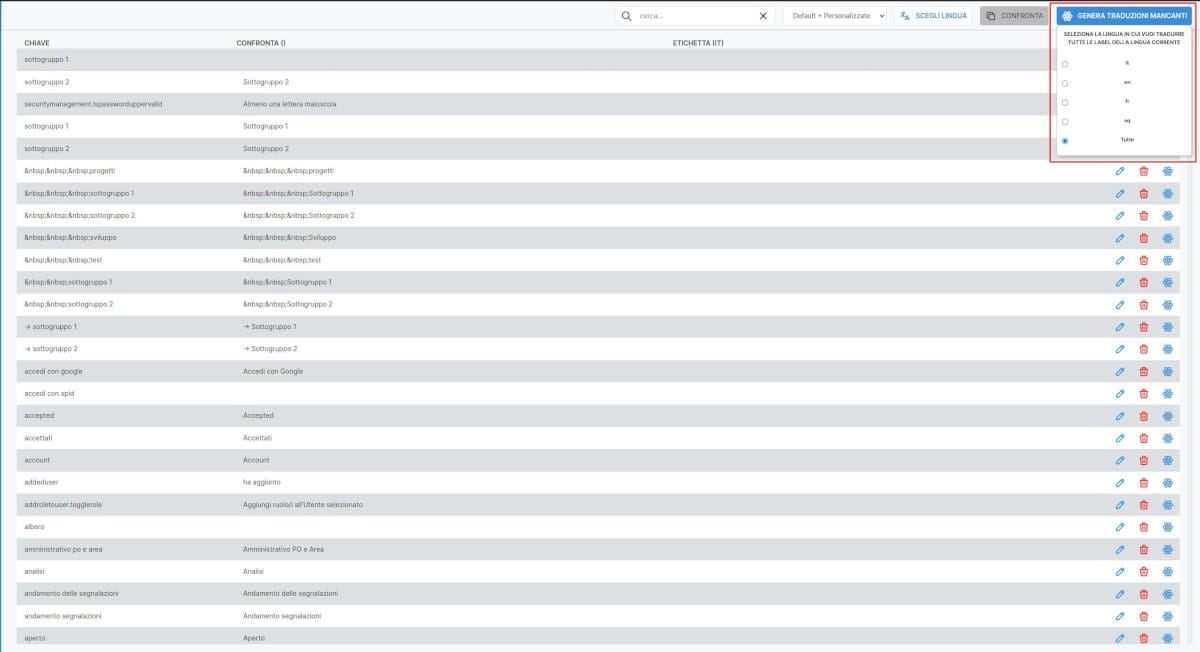Click the pencil icon for 'analisi'
This screenshot has height=652, width=1200.
pyautogui.click(x=1119, y=571)
